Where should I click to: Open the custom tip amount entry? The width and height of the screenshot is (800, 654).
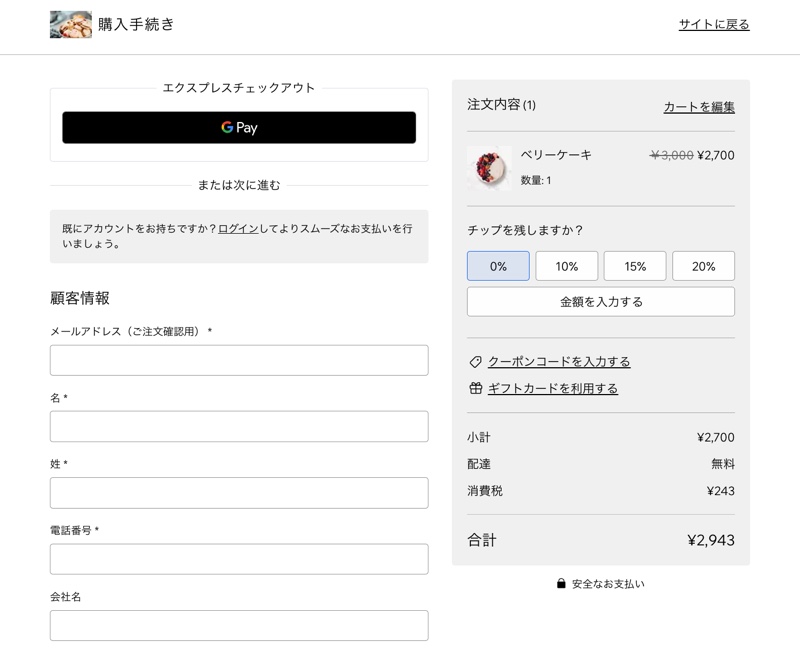tap(600, 301)
